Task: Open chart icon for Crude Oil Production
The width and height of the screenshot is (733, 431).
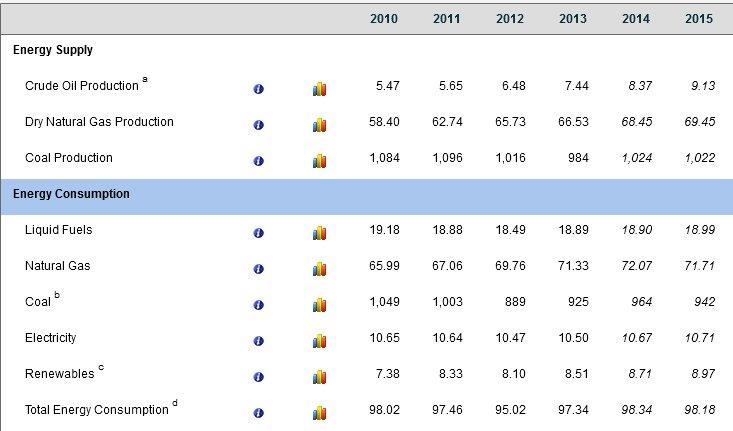Action: 319,89
